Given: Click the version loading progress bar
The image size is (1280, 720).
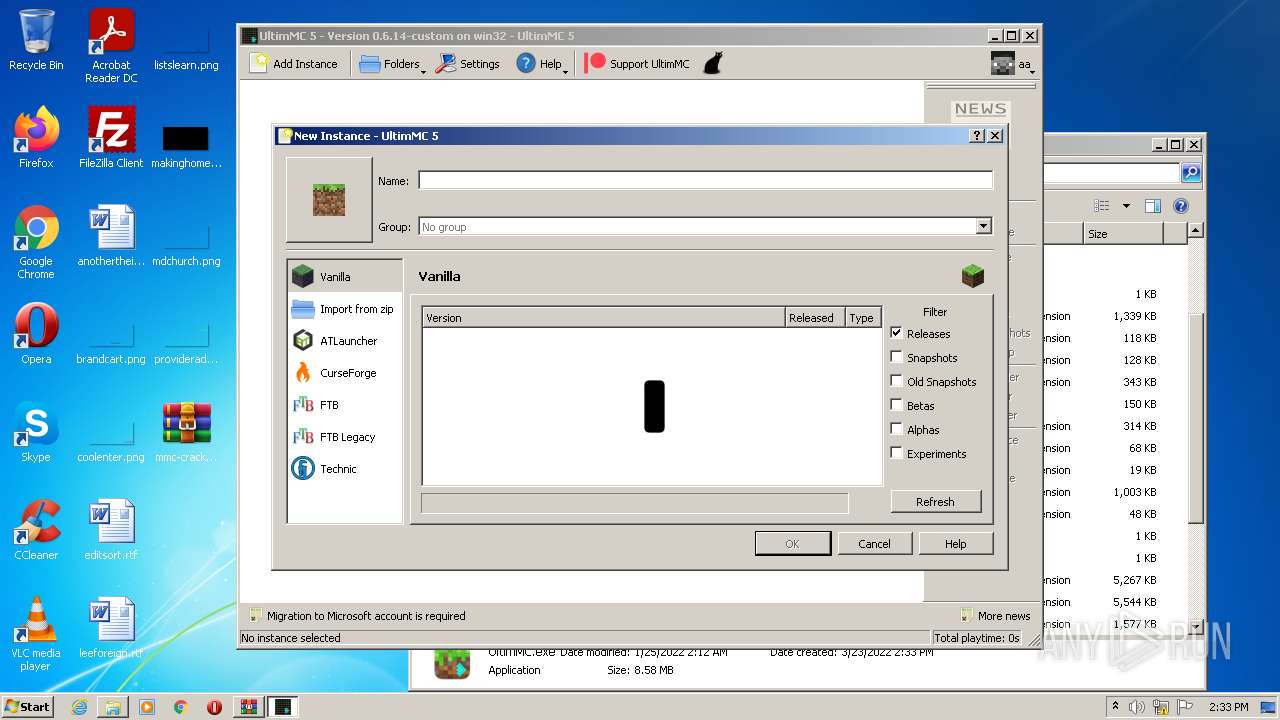Looking at the screenshot, I should point(635,503).
